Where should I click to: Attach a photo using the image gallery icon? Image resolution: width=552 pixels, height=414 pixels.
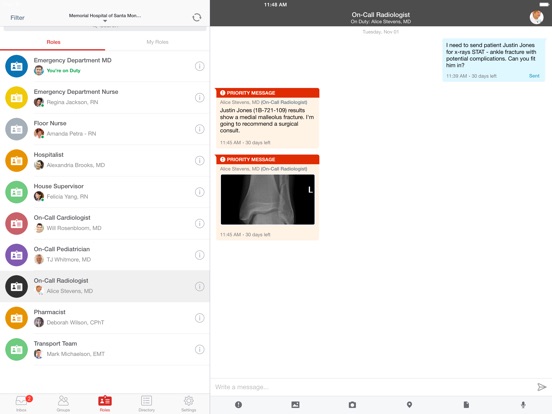[x=295, y=405]
